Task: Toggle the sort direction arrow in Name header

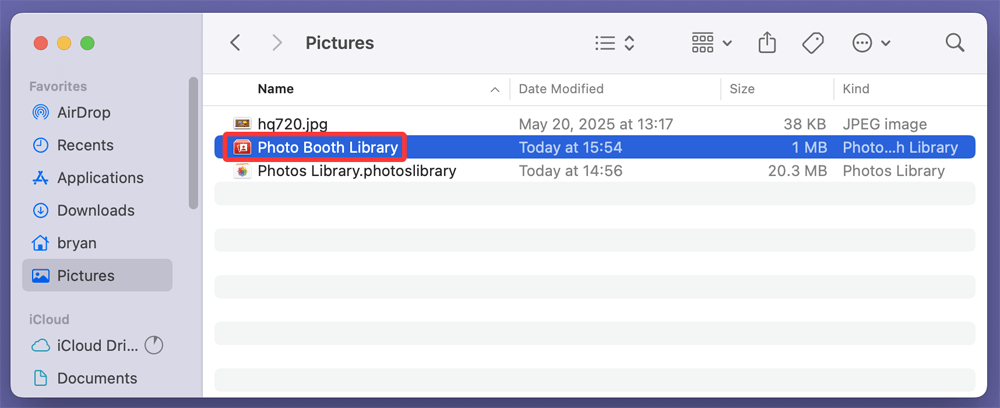Action: pyautogui.click(x=494, y=90)
